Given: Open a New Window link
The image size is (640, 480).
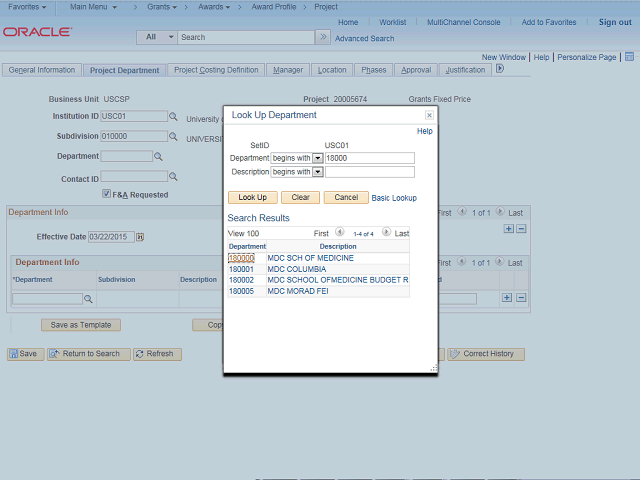Looking at the screenshot, I should (504, 57).
